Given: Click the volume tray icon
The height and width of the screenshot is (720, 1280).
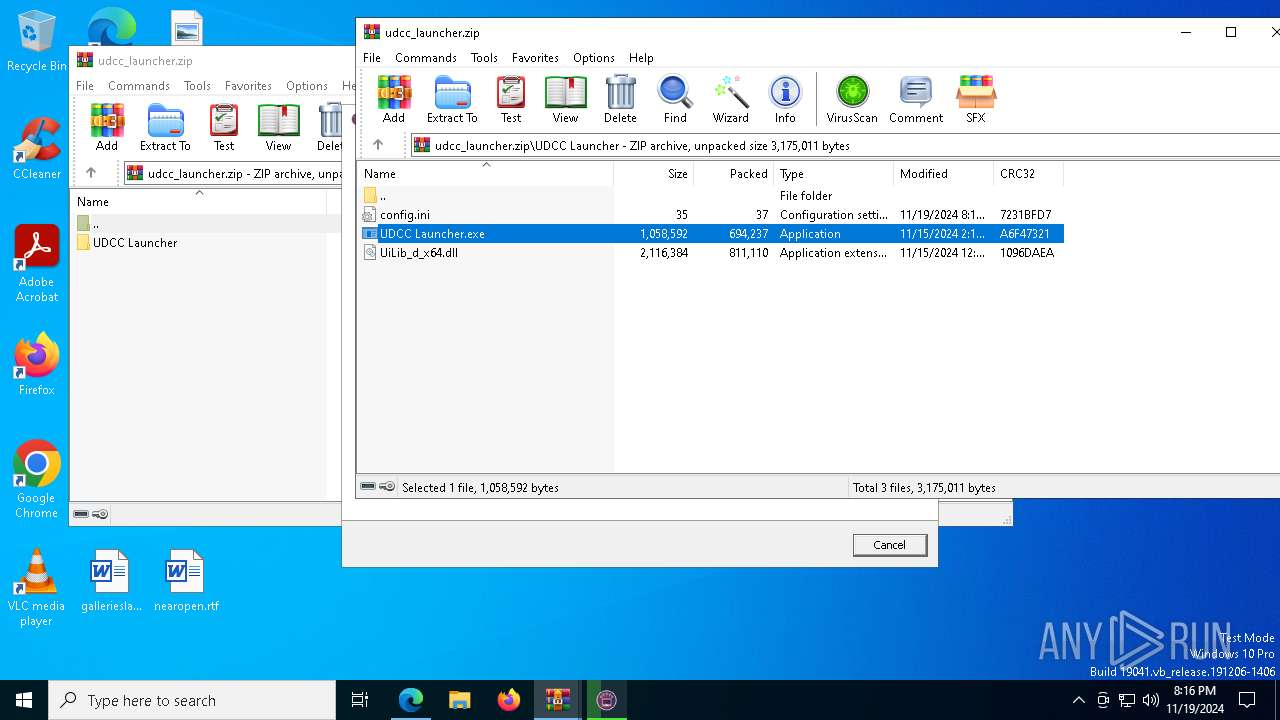Looking at the screenshot, I should [x=1150, y=700].
